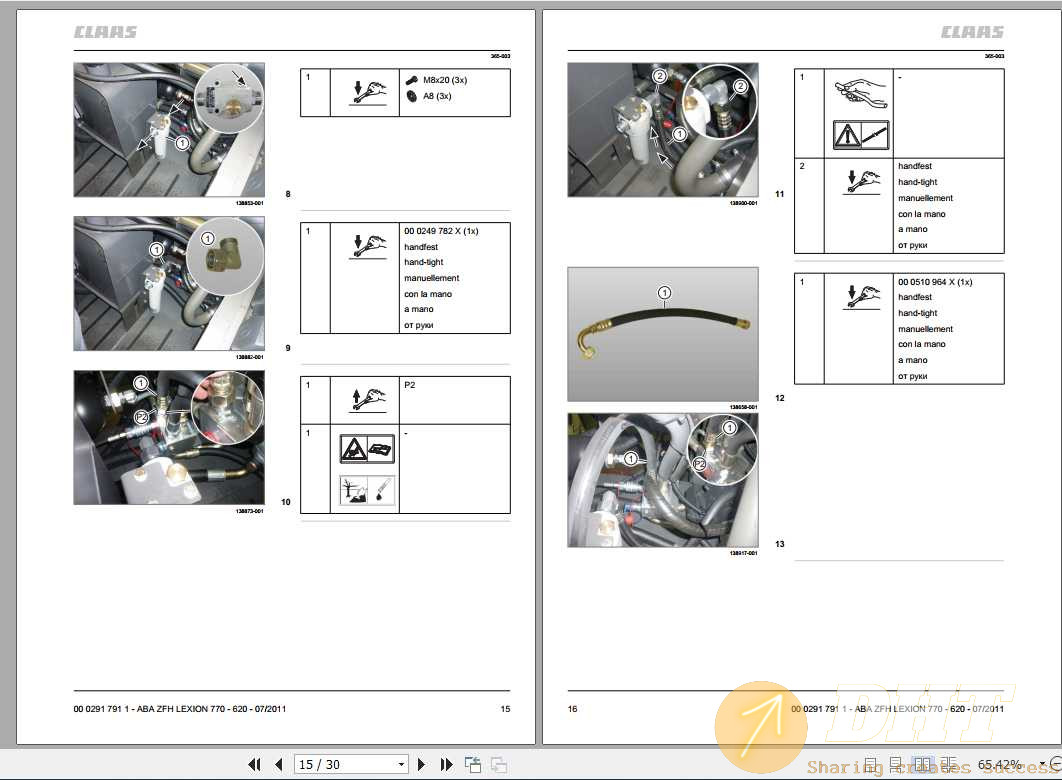Go to the next page
The image size is (1062, 780).
(x=421, y=764)
